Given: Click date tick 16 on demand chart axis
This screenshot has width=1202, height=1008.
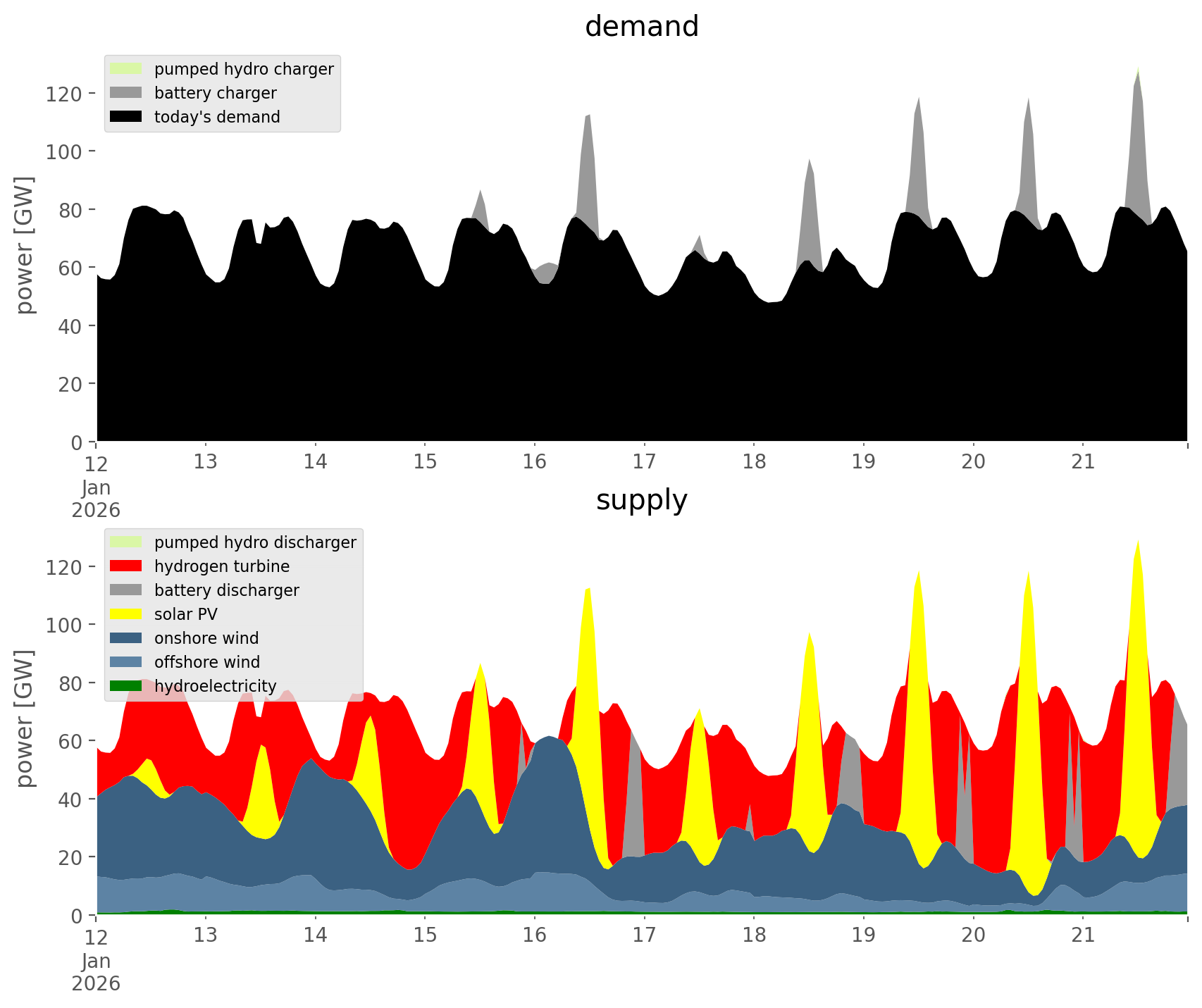Looking at the screenshot, I should coord(535,462).
